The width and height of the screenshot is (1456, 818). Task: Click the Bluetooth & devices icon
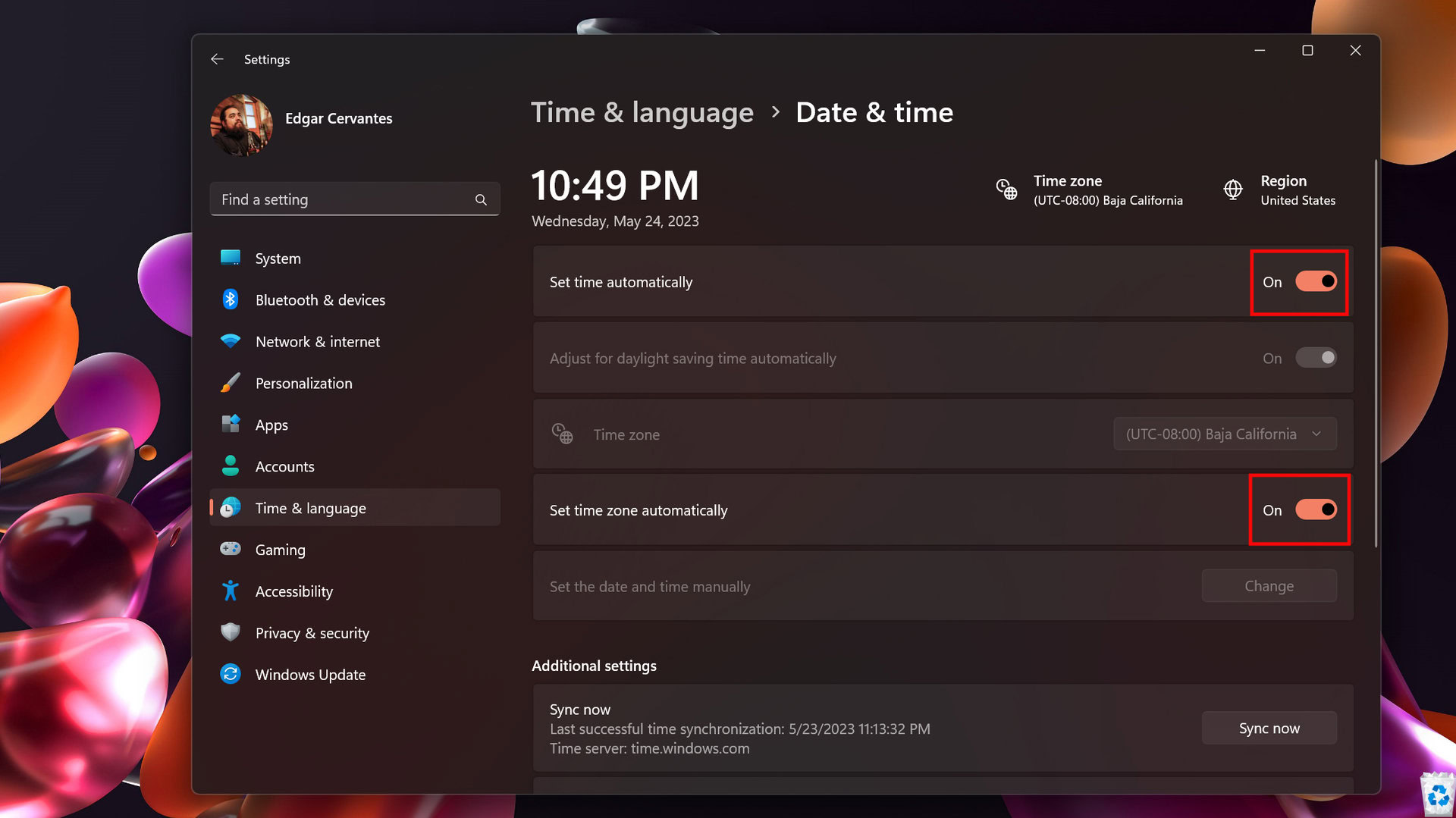[x=231, y=299]
